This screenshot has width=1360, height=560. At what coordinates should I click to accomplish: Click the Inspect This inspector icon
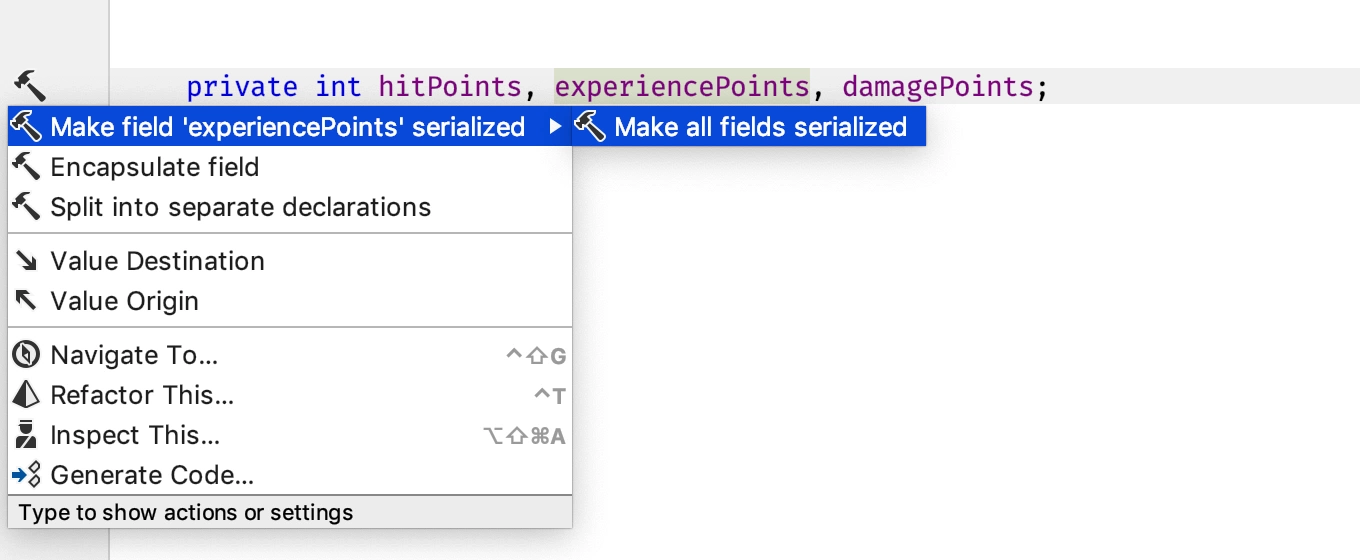26,435
